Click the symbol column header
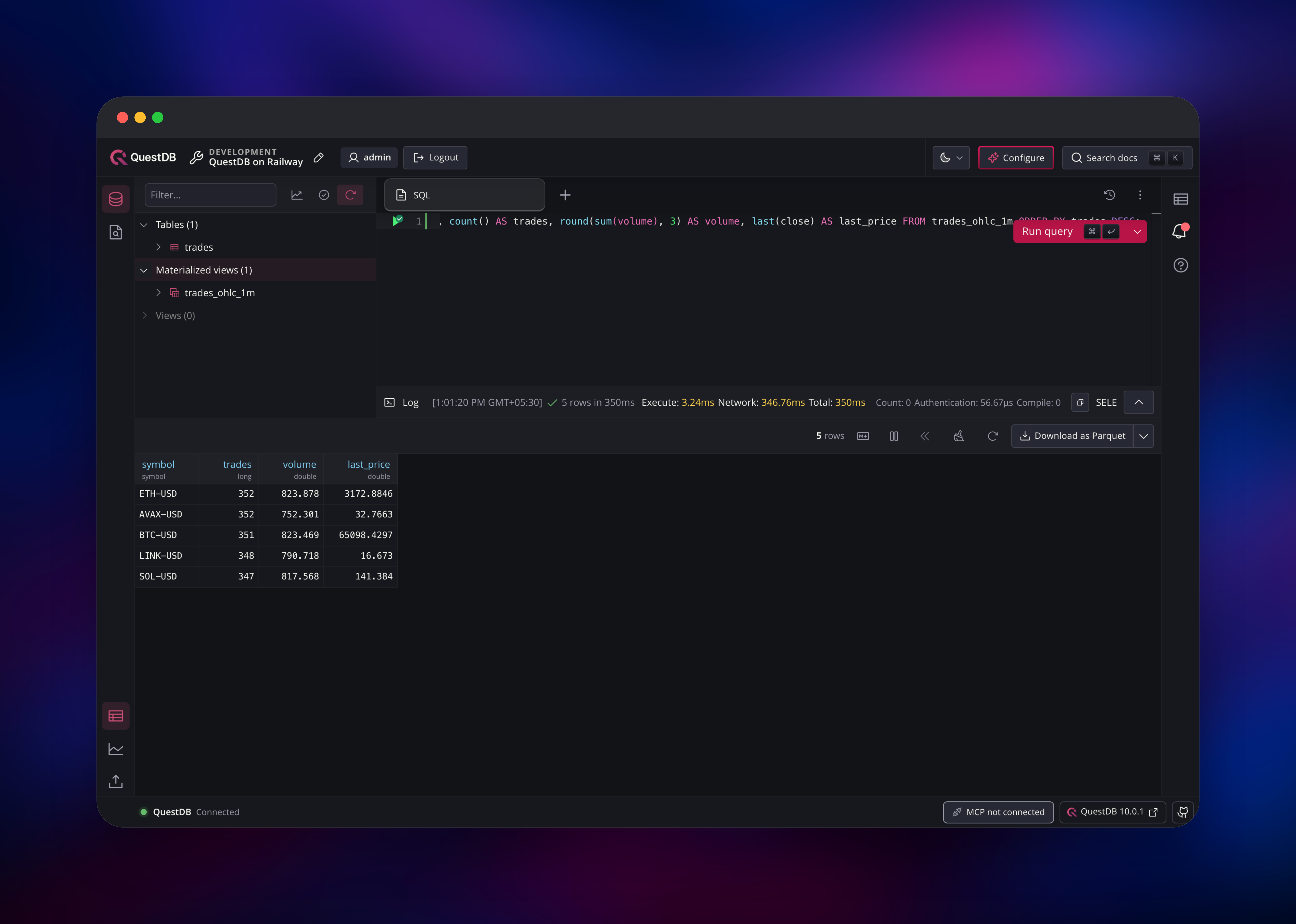Screen dimensions: 1296x924 (x=167, y=469)
